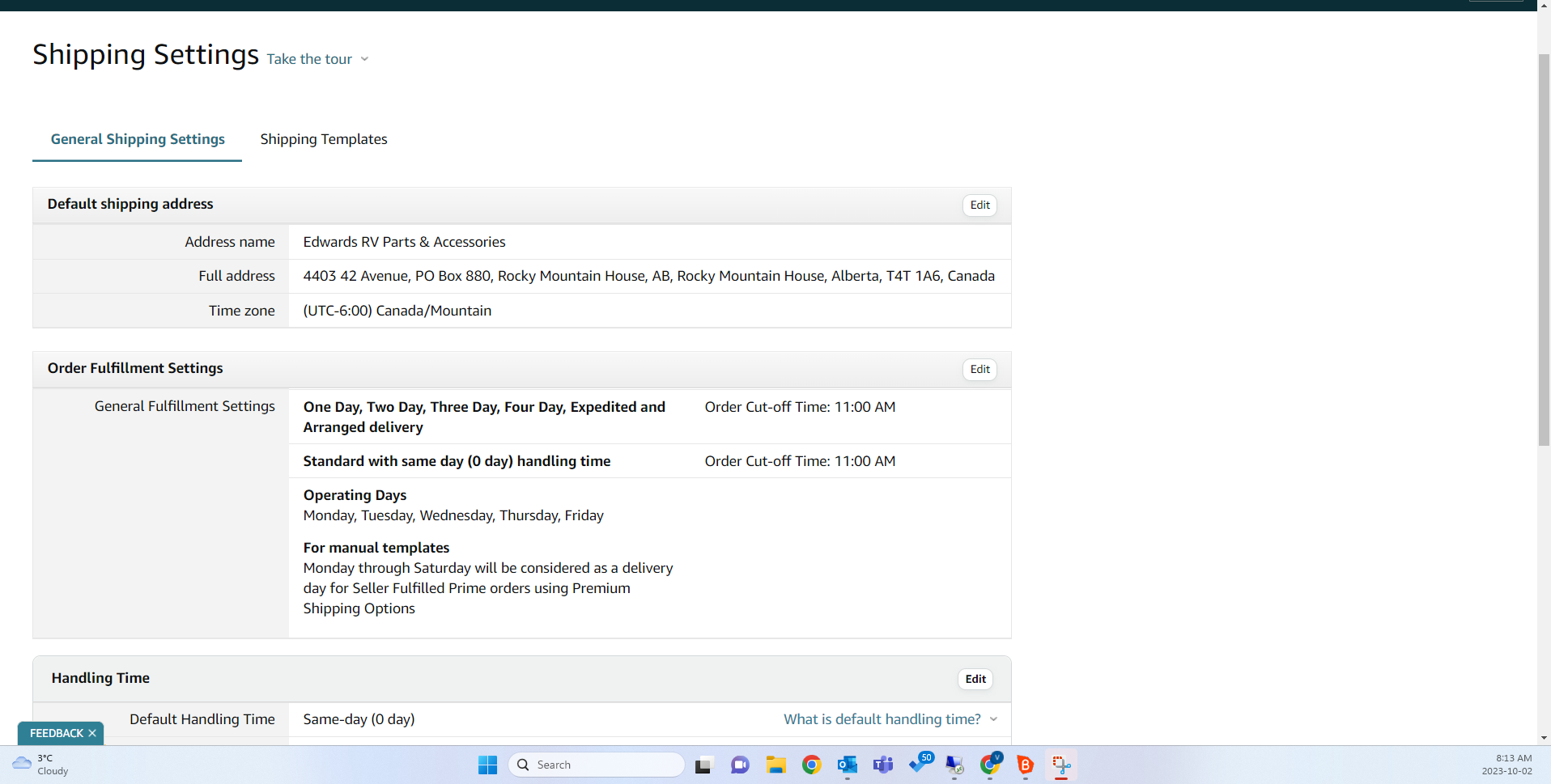Open the To Do app showing 50 badge
Viewport: 1551px width, 784px height.
(x=920, y=763)
